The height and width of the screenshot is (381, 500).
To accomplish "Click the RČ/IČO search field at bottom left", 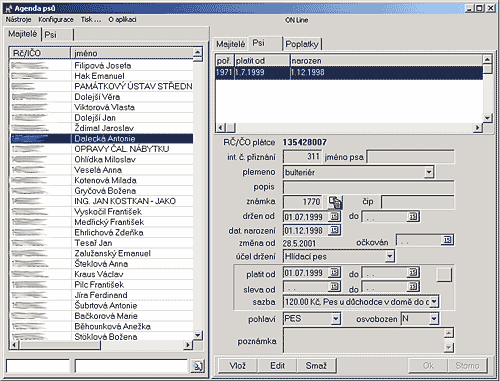I will coord(38,366).
